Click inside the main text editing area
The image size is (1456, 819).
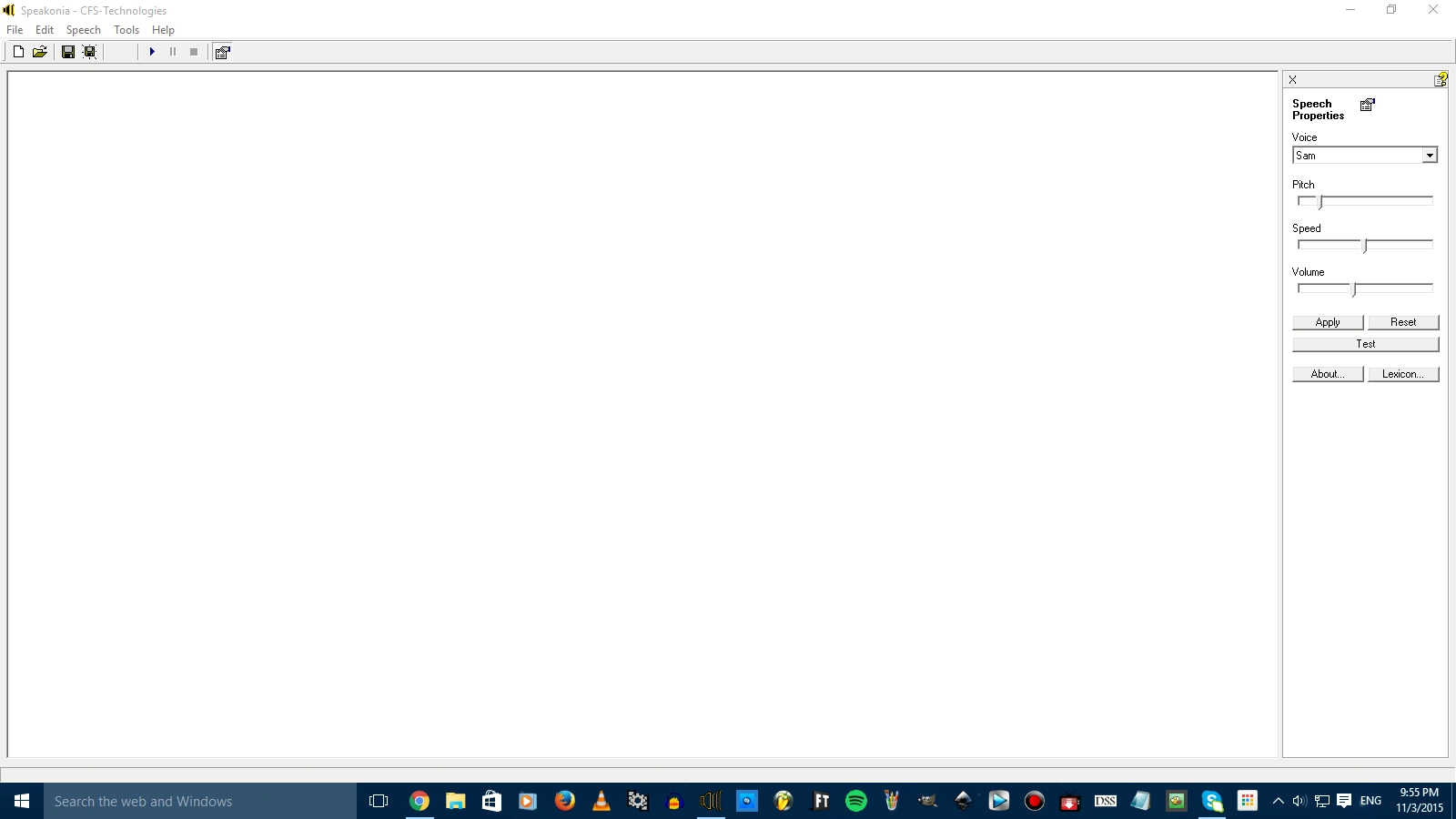(x=637, y=409)
